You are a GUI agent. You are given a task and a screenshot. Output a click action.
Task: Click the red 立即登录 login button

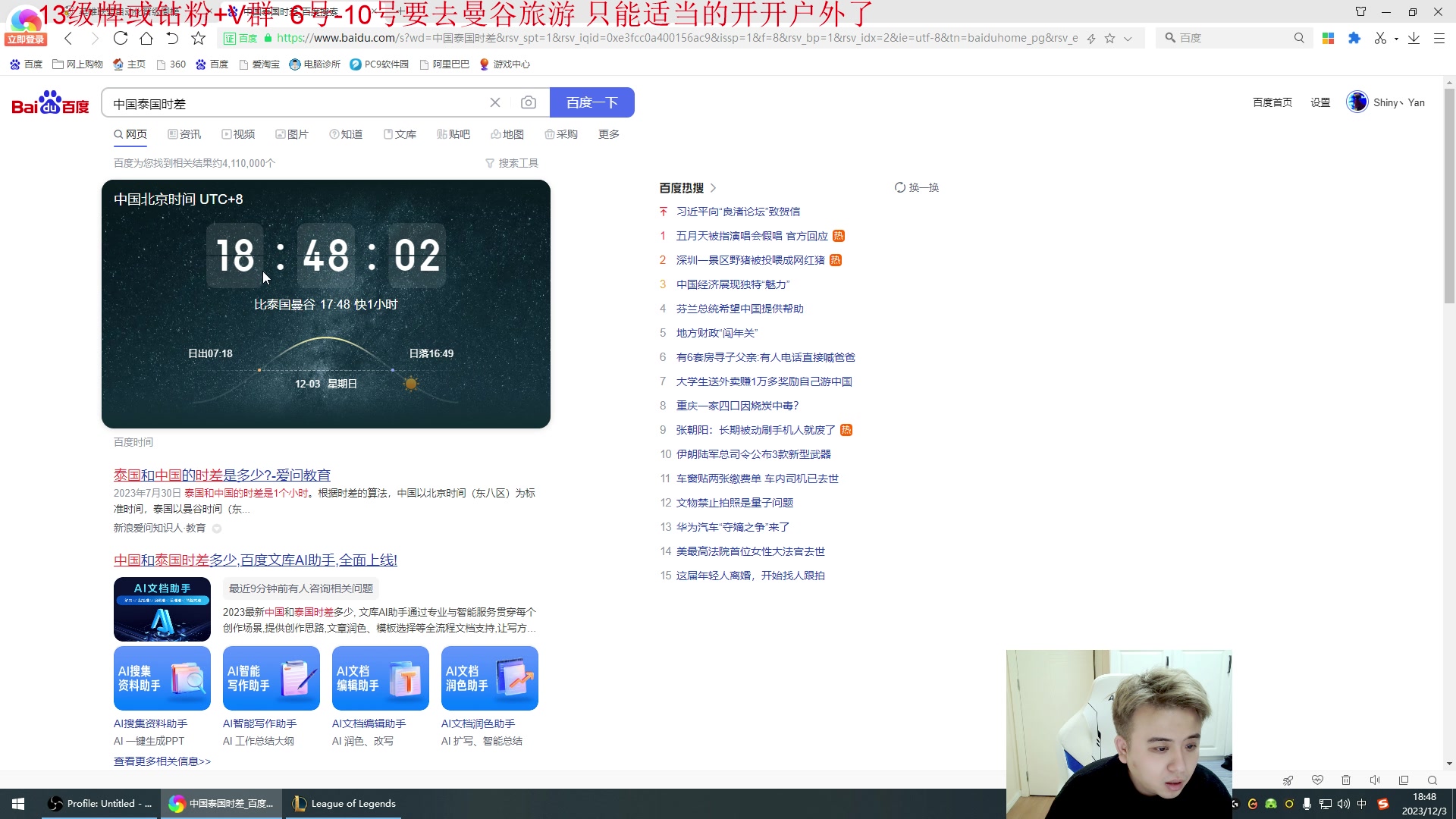[x=26, y=39]
